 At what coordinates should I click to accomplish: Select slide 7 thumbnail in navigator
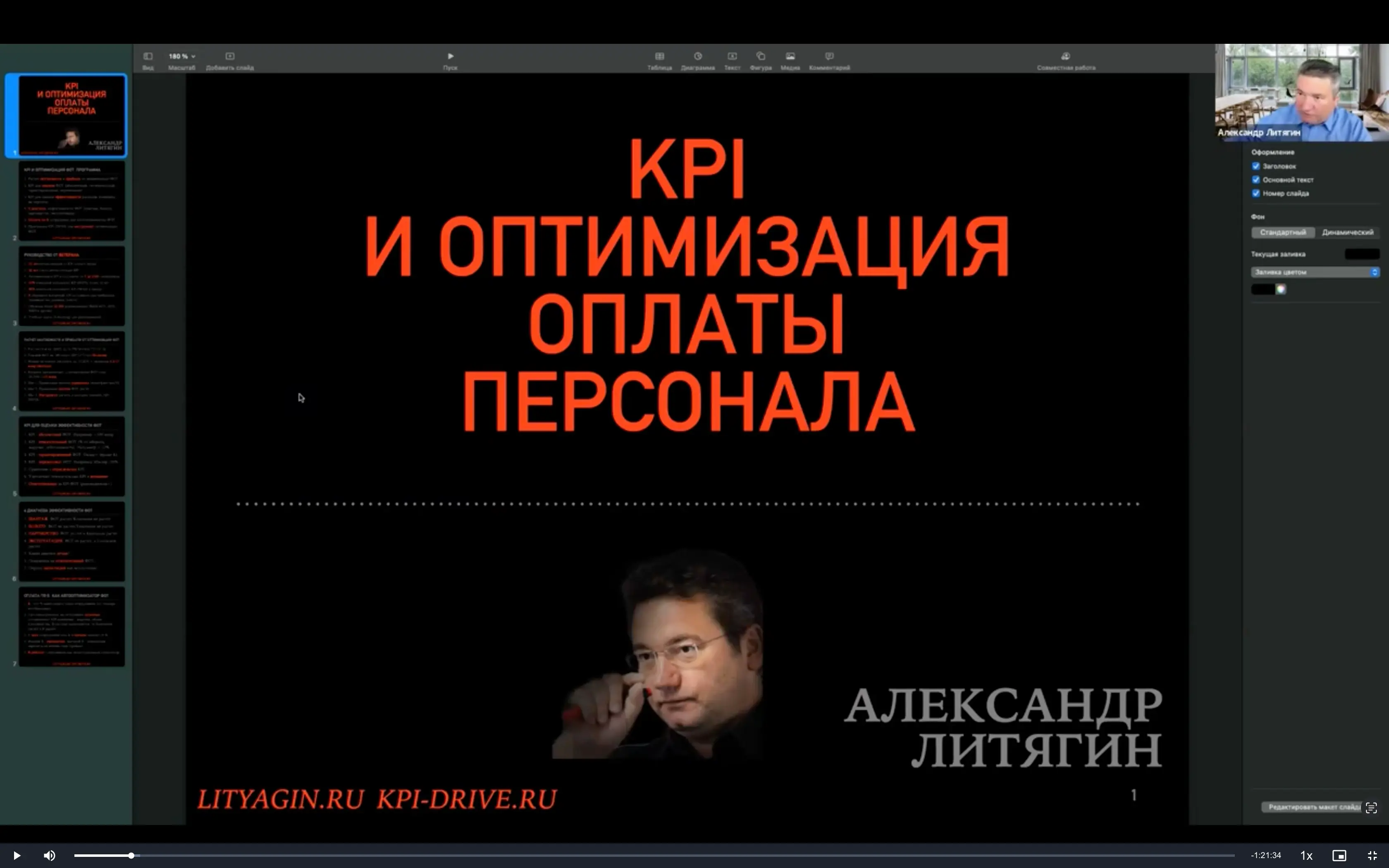71,626
